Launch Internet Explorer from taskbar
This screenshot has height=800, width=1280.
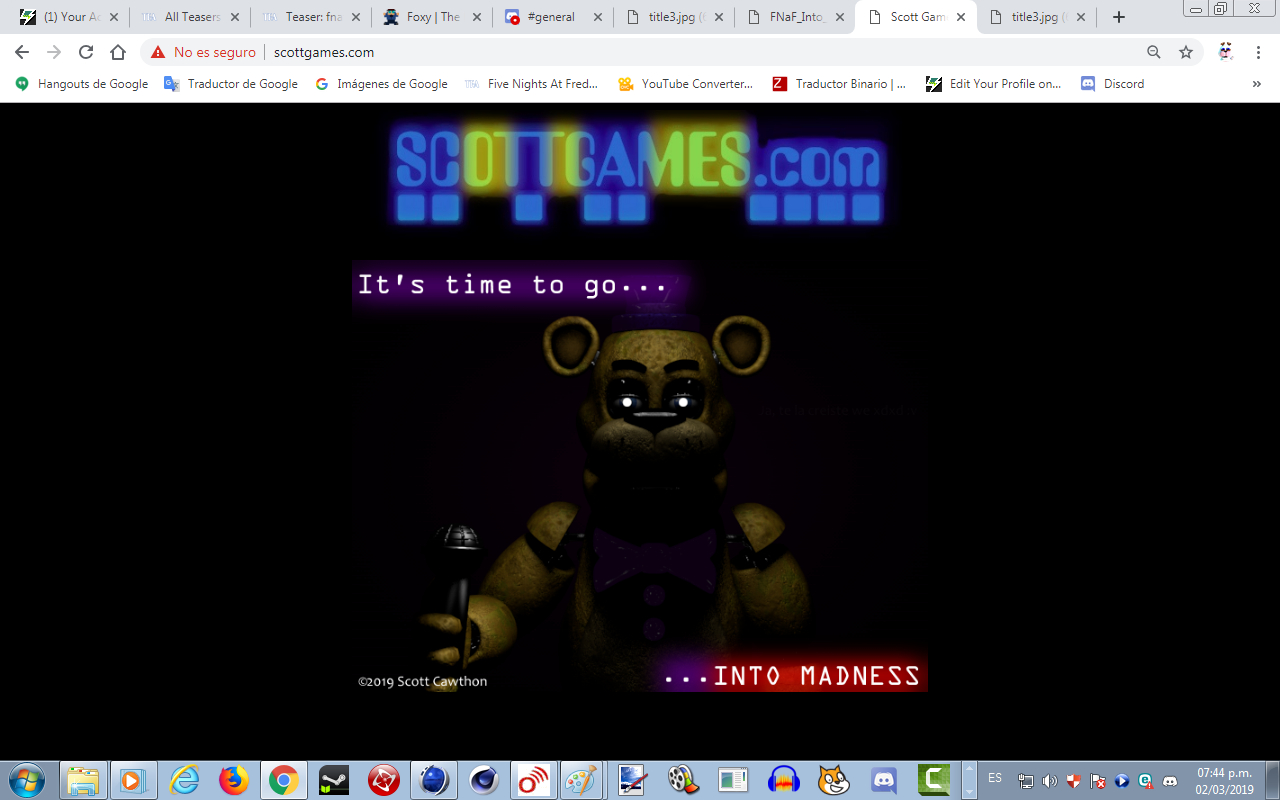coord(184,780)
